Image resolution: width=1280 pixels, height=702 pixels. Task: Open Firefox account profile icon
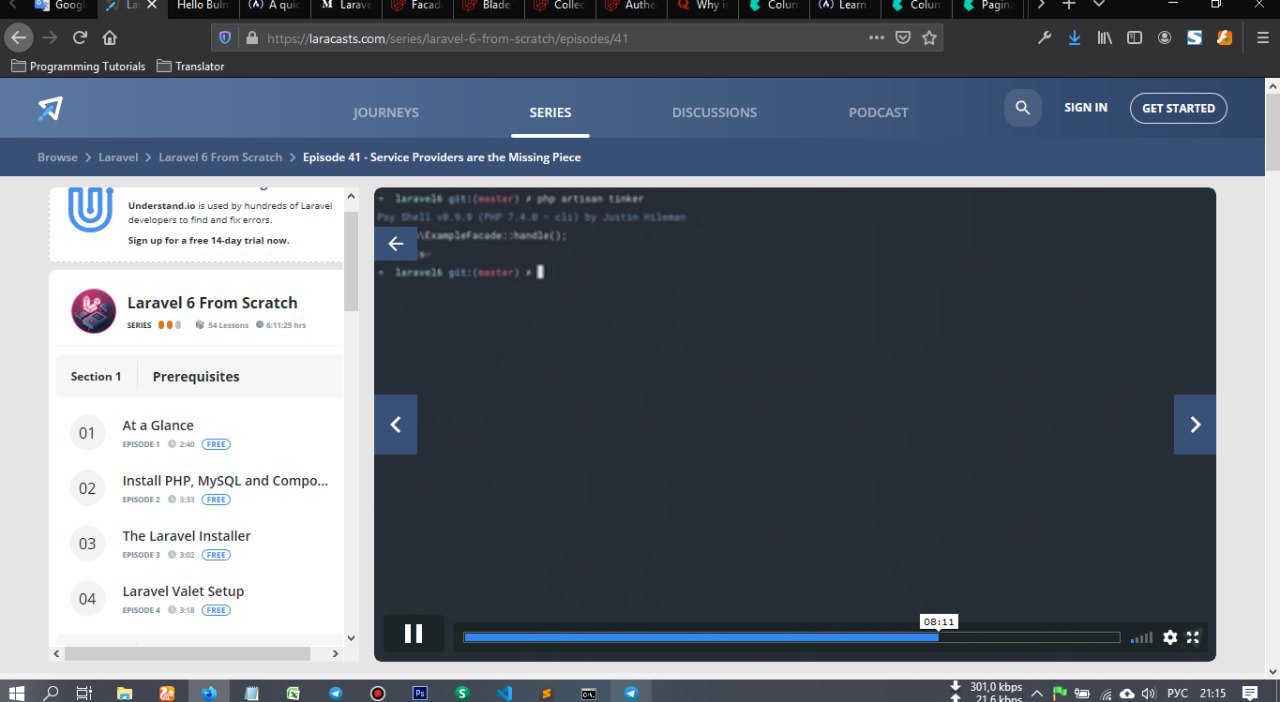coord(1165,38)
